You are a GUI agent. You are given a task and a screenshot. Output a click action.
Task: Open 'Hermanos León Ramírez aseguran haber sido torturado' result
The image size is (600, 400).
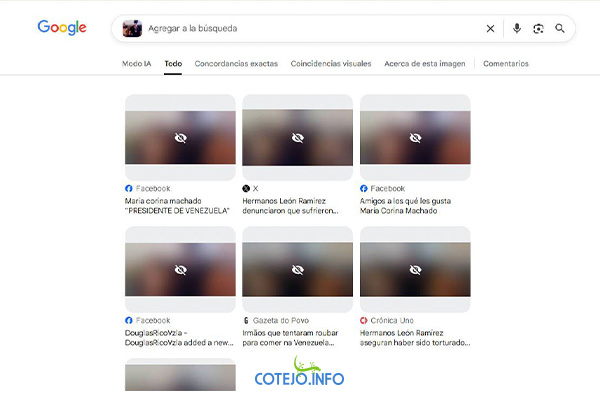pyautogui.click(x=415, y=338)
